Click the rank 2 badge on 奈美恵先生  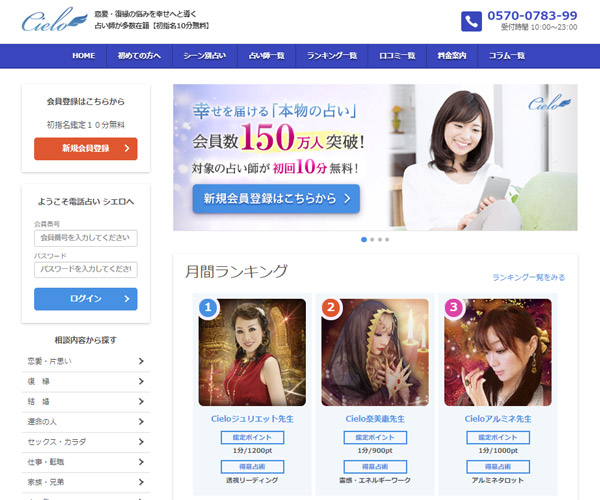point(331,307)
